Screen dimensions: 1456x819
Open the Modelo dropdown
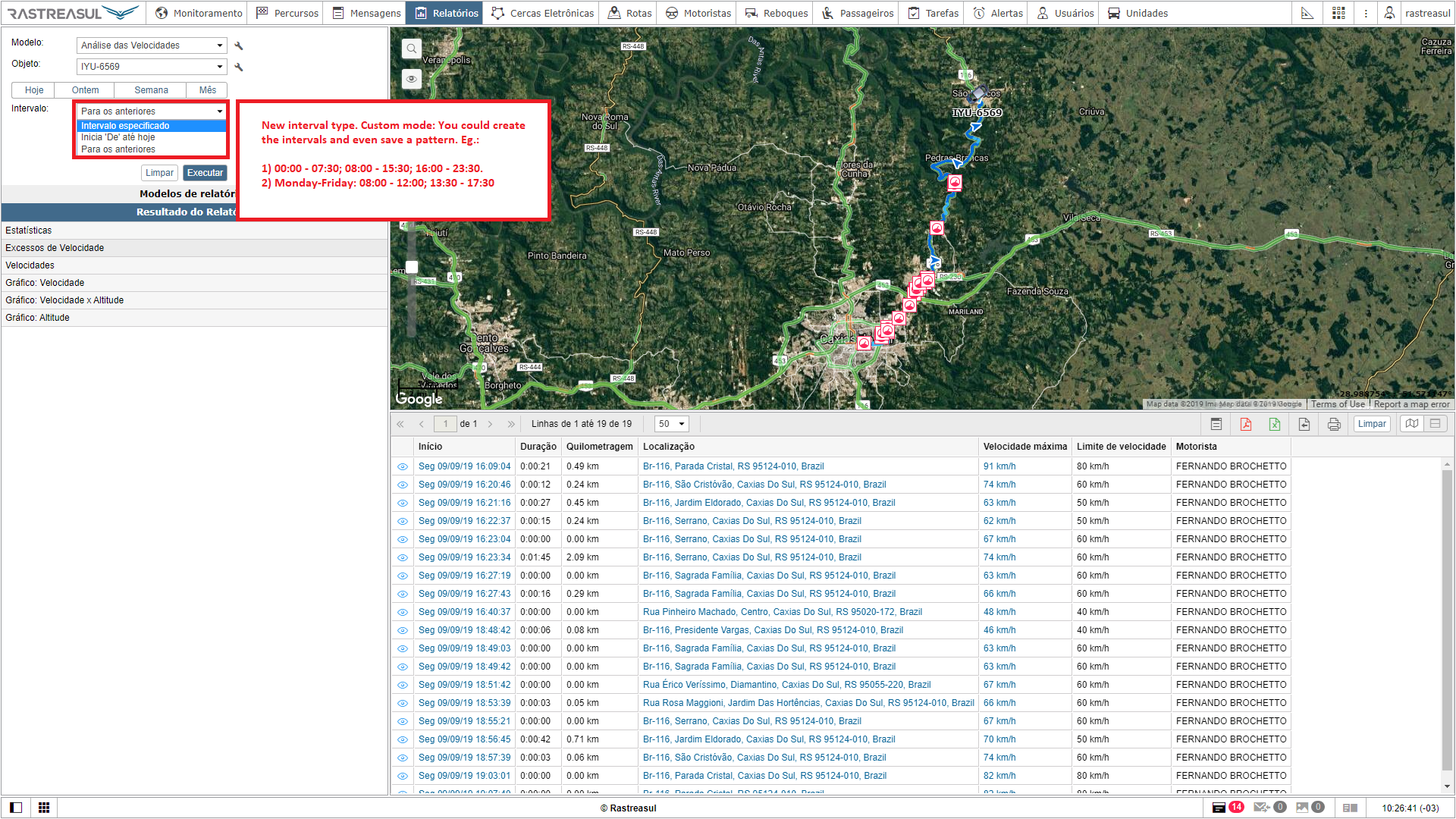(152, 45)
